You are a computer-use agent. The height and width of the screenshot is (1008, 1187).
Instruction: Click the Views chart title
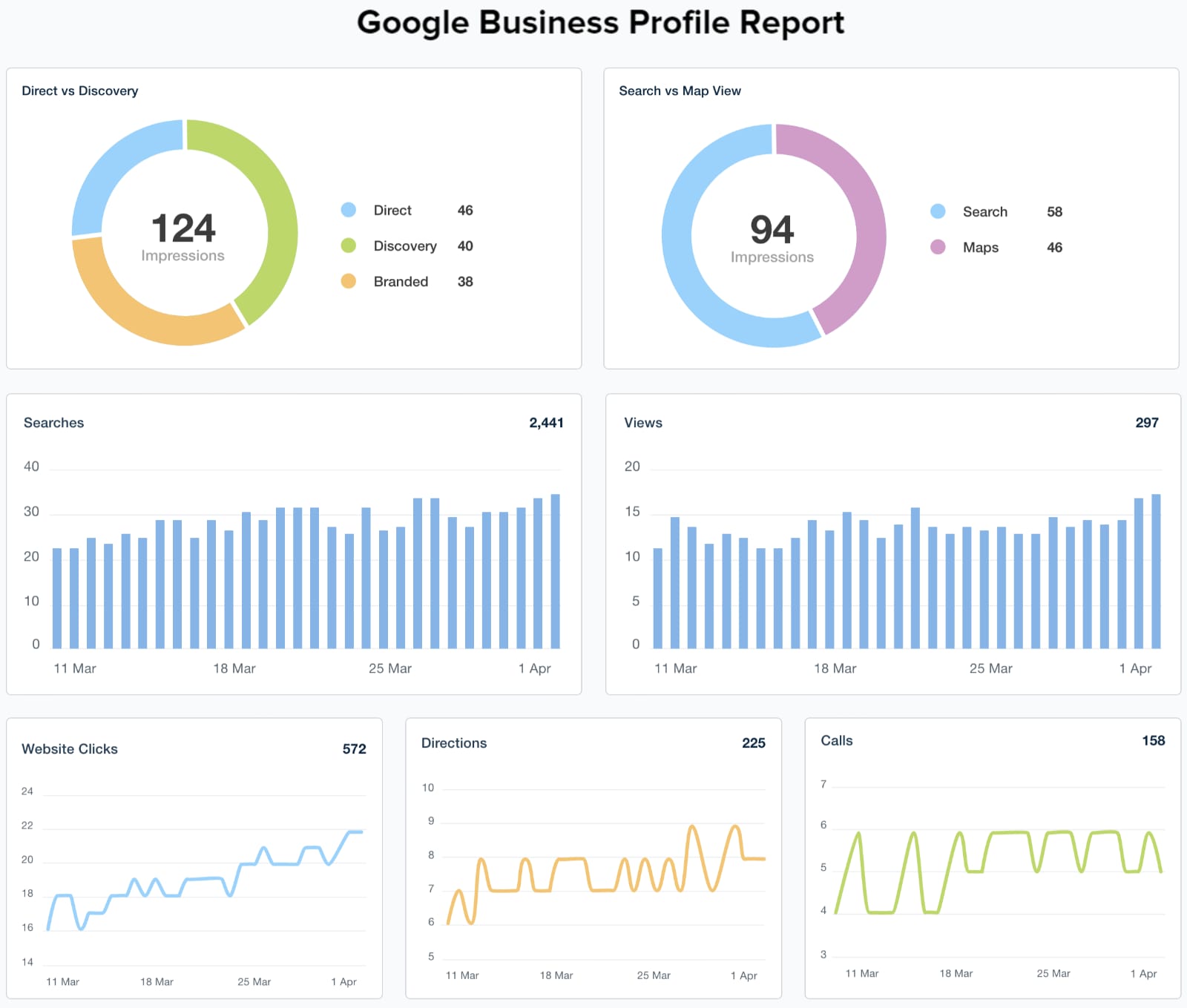point(643,423)
